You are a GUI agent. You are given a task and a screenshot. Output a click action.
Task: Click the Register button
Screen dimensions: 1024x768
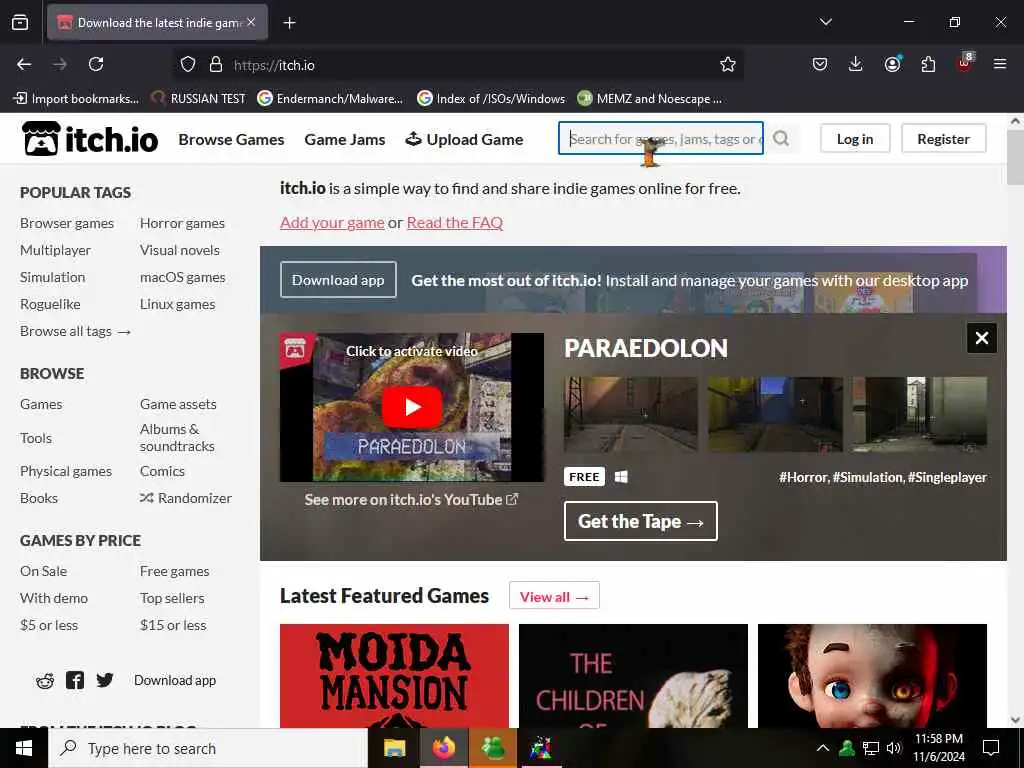(x=943, y=138)
